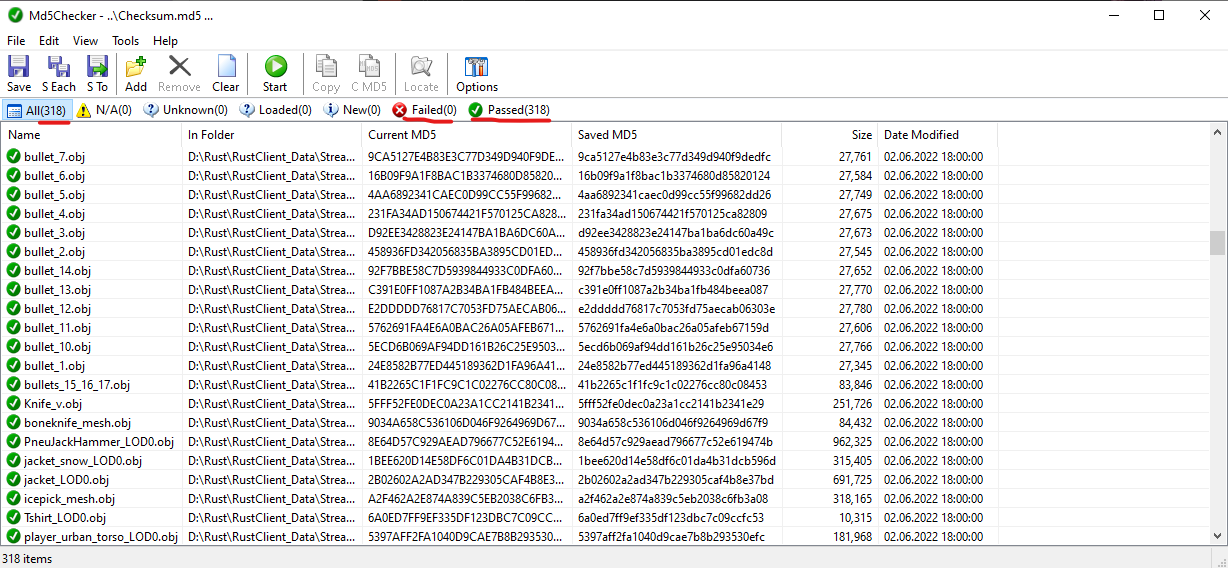Select the Unknown(0) filter tab
The width and height of the screenshot is (1228, 568).
click(186, 110)
